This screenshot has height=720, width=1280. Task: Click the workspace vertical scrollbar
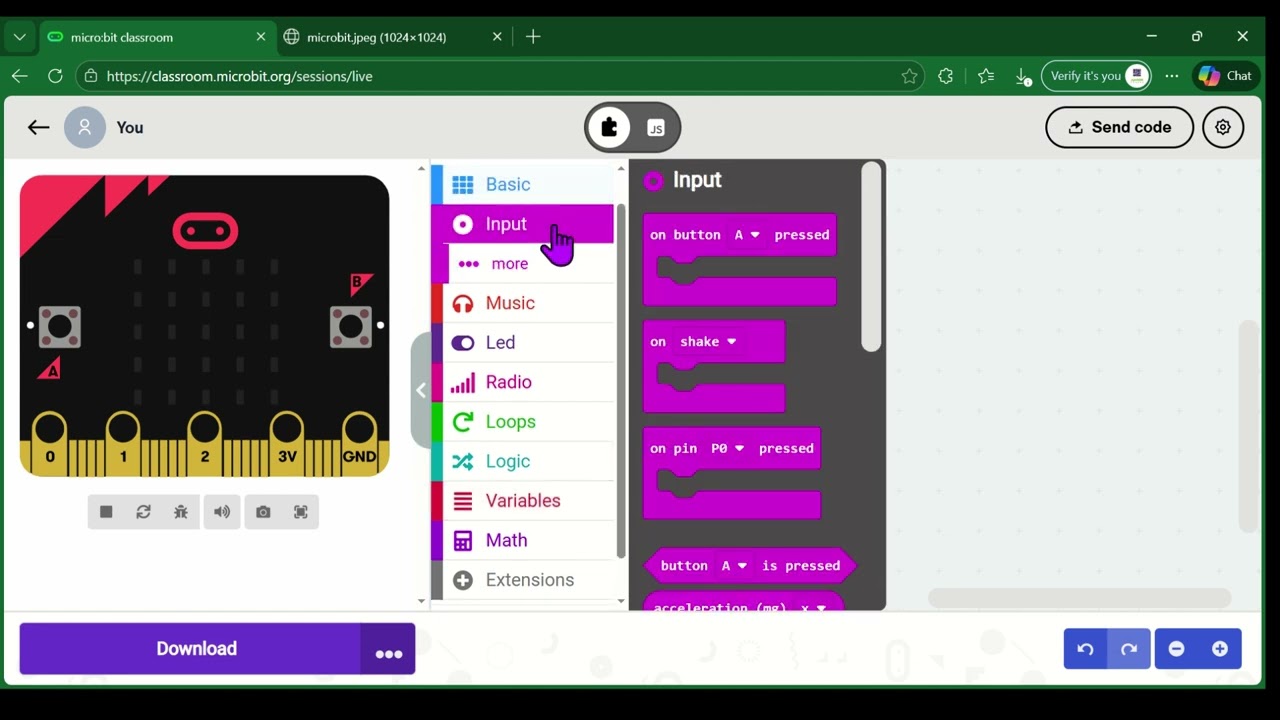[1248, 427]
